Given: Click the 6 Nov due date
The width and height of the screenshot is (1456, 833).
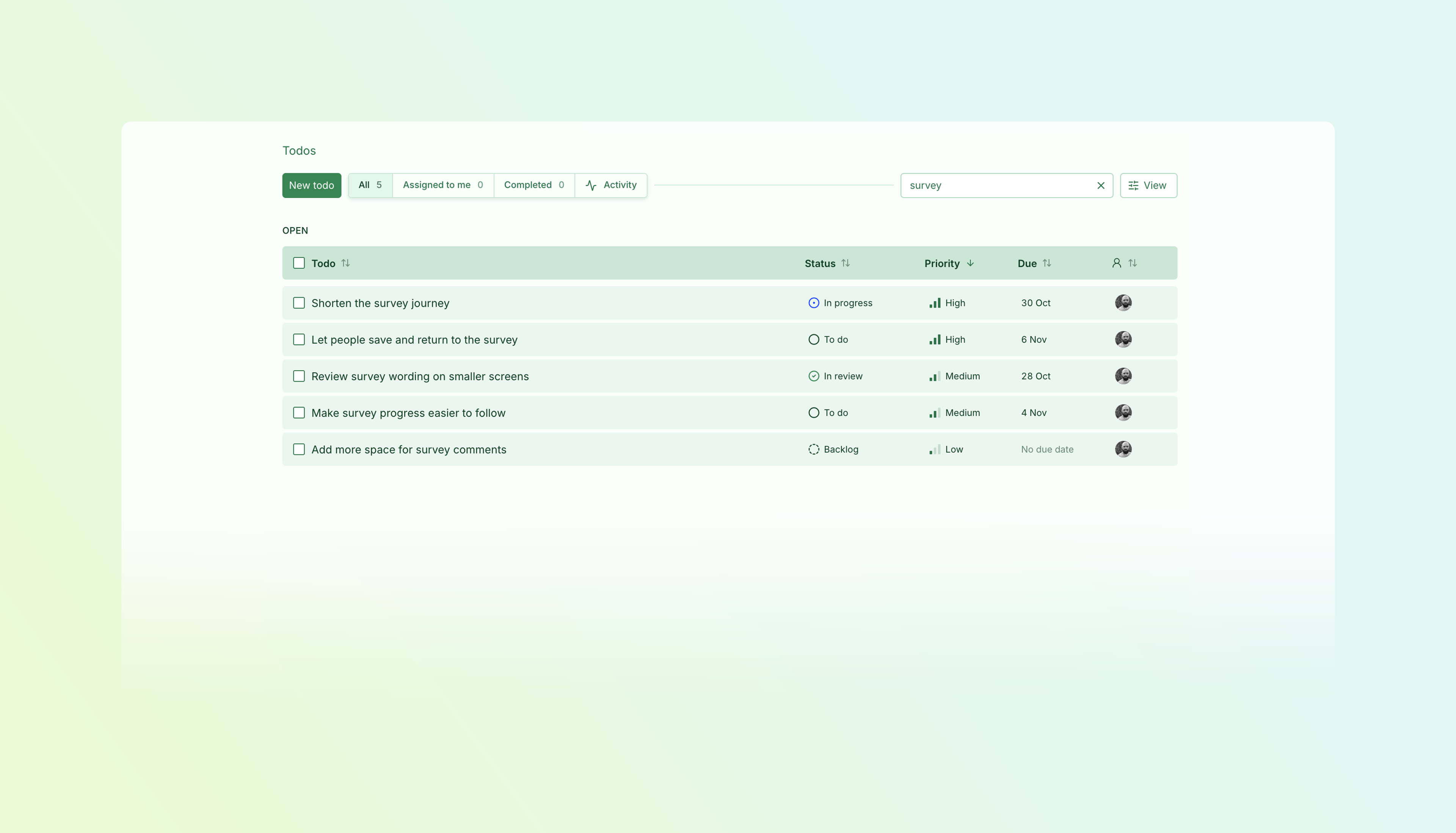Looking at the screenshot, I should (1034, 339).
